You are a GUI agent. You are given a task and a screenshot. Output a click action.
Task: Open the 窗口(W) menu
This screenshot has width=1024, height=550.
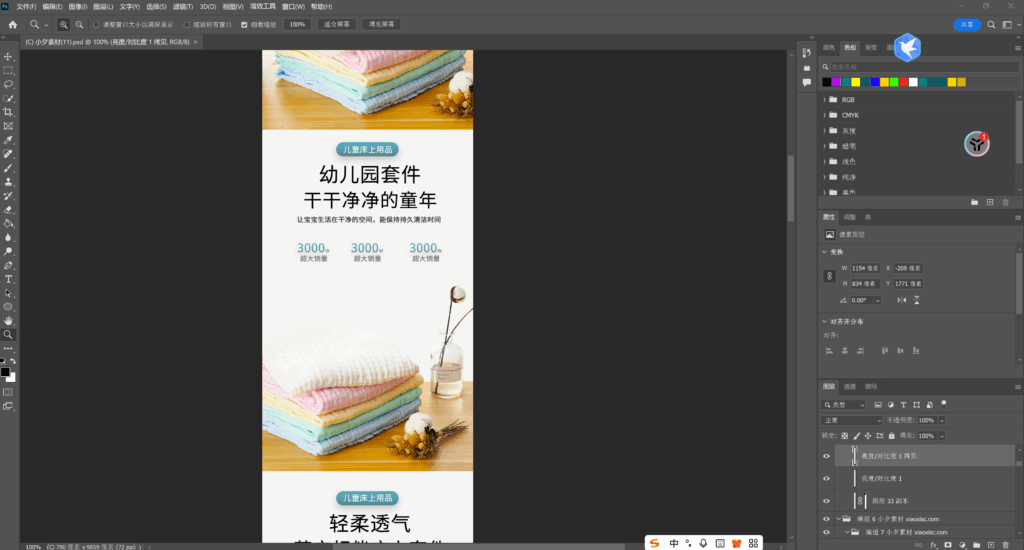pyautogui.click(x=293, y=7)
